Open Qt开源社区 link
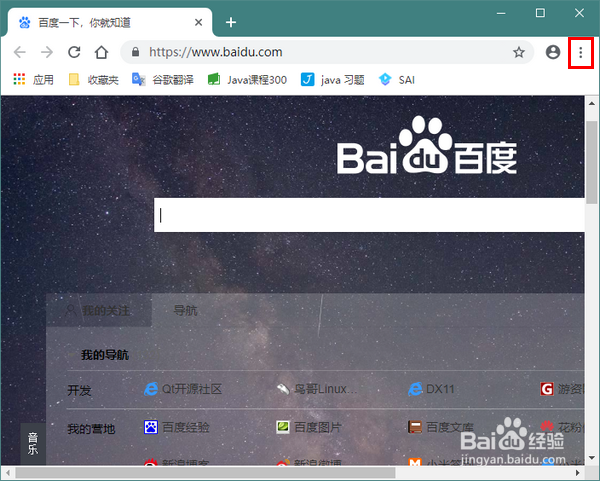 coord(183,389)
